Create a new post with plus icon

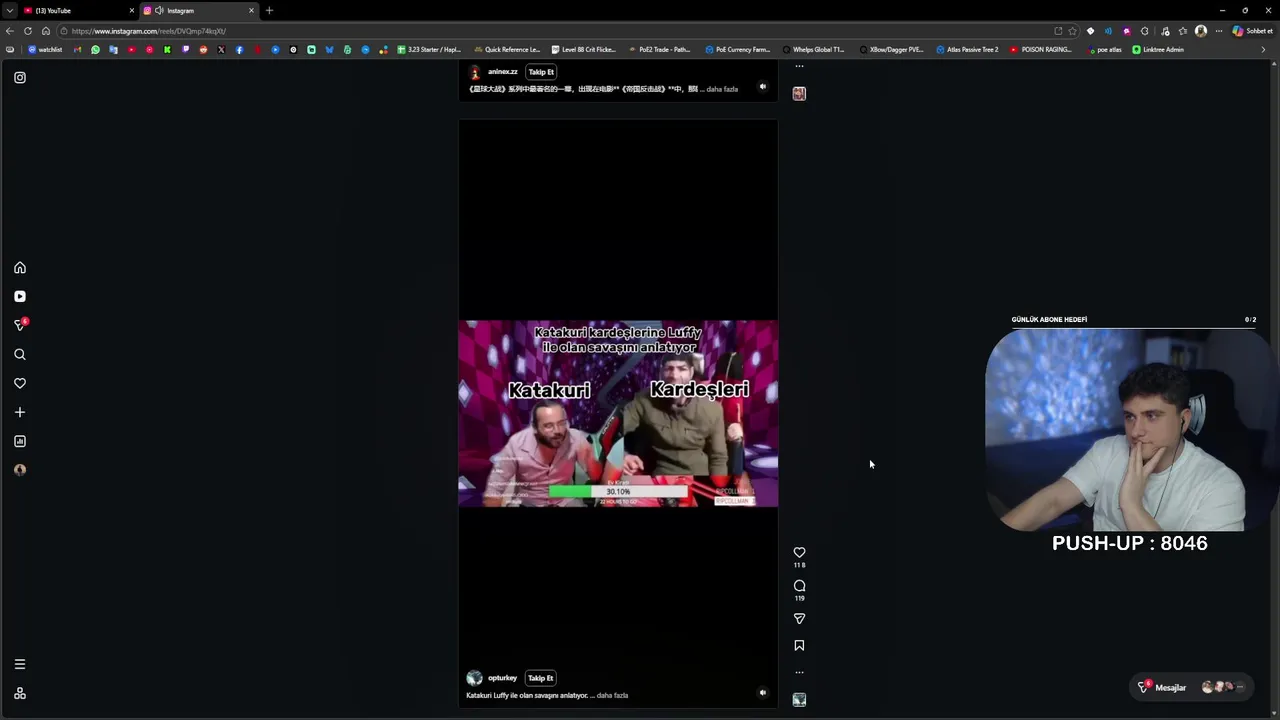click(20, 413)
